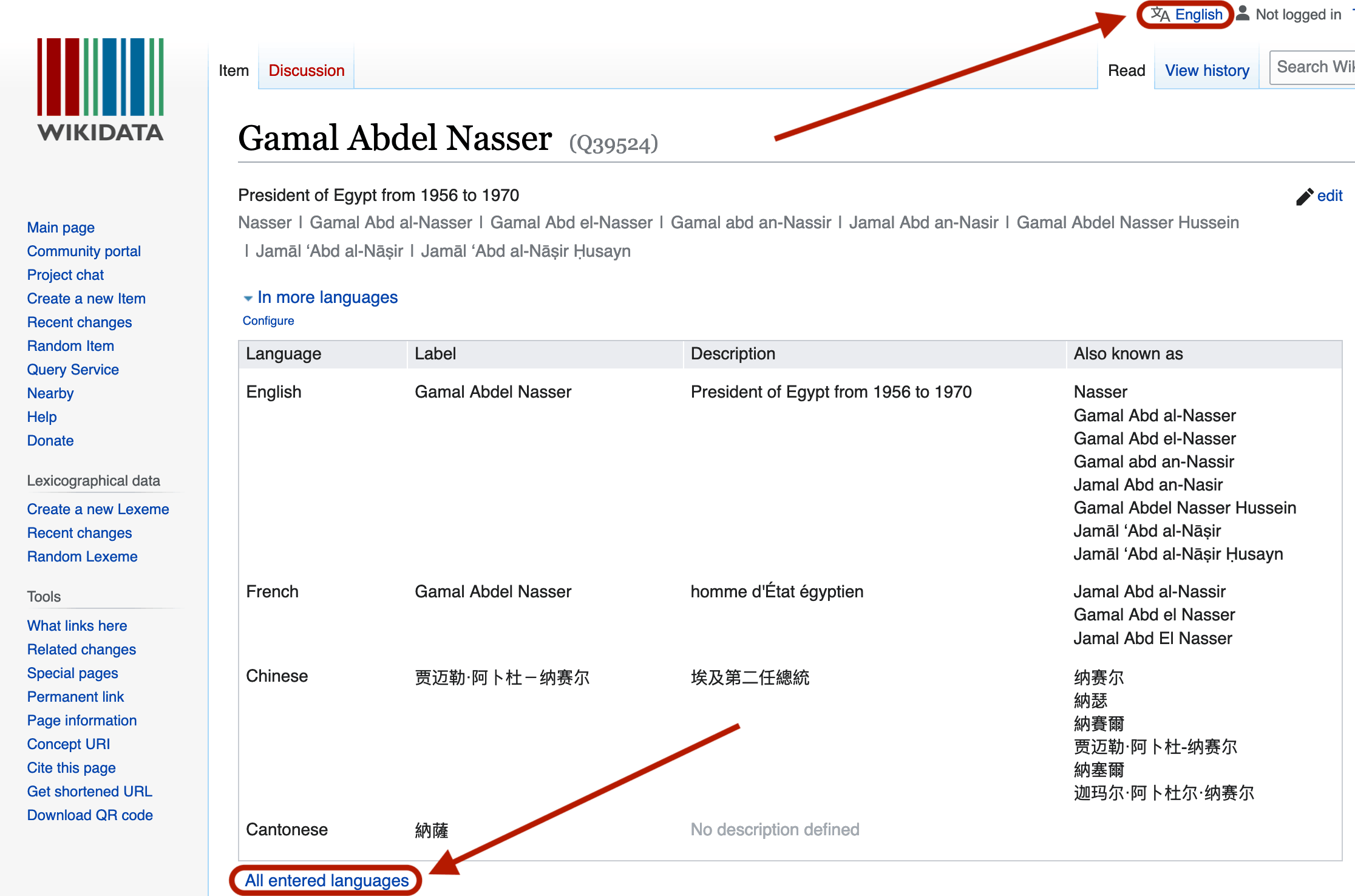Click the Gamal Abdel Nasser page title
1355x896 pixels.
pos(395,138)
